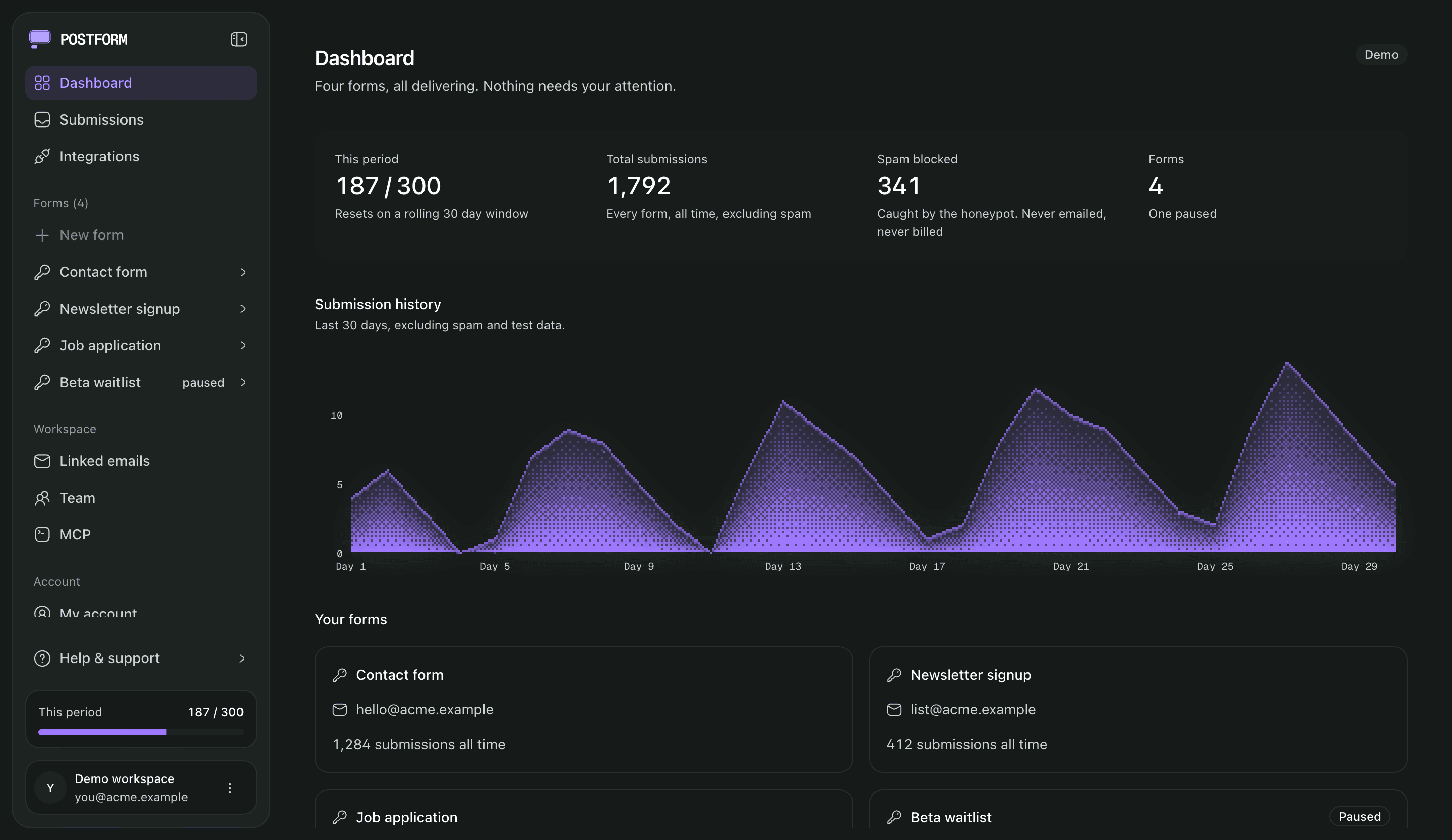Click the Day 13 axis label
The image size is (1452, 840).
pyautogui.click(x=783, y=566)
